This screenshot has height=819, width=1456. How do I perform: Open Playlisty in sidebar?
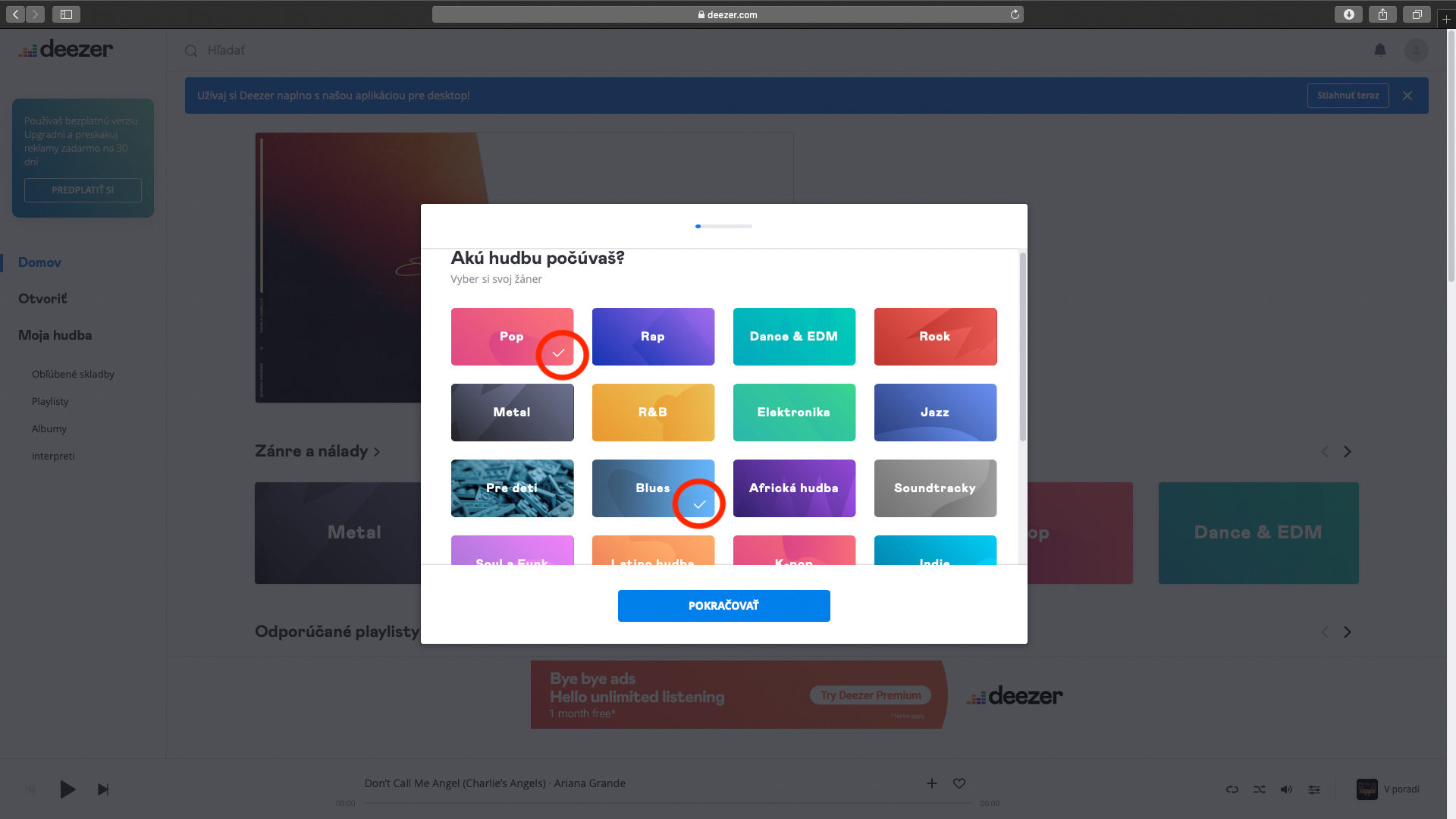coord(50,401)
